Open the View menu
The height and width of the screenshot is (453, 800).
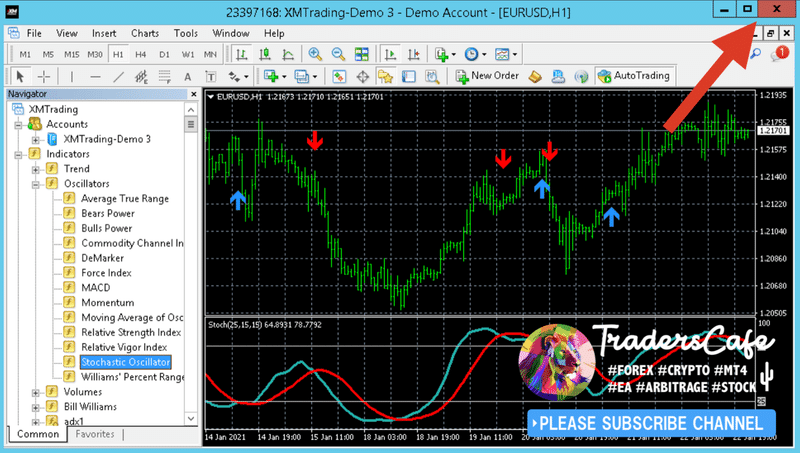click(x=67, y=34)
